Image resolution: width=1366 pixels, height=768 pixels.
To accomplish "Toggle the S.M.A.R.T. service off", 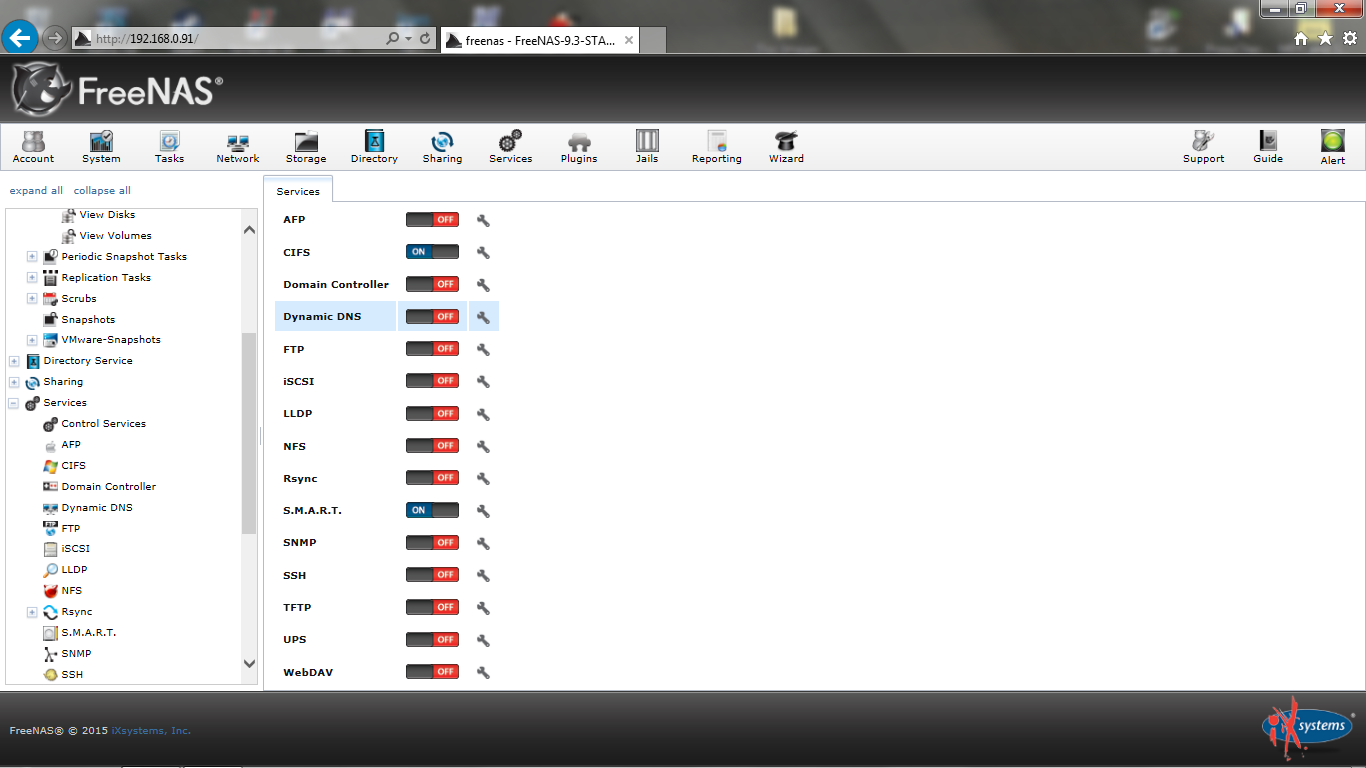I will coord(432,510).
